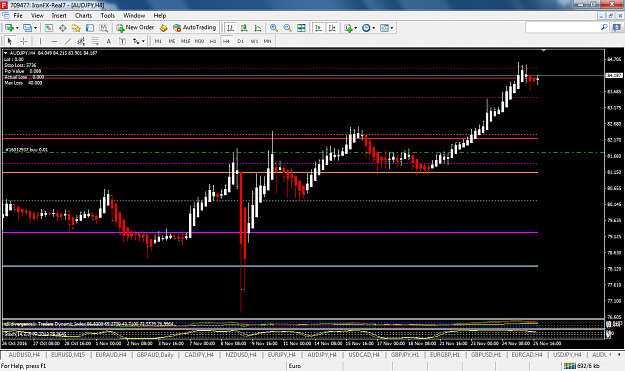Toggle the Terminal panel icon
Screen dimensions: 625x371
pyautogui.click(x=90, y=28)
